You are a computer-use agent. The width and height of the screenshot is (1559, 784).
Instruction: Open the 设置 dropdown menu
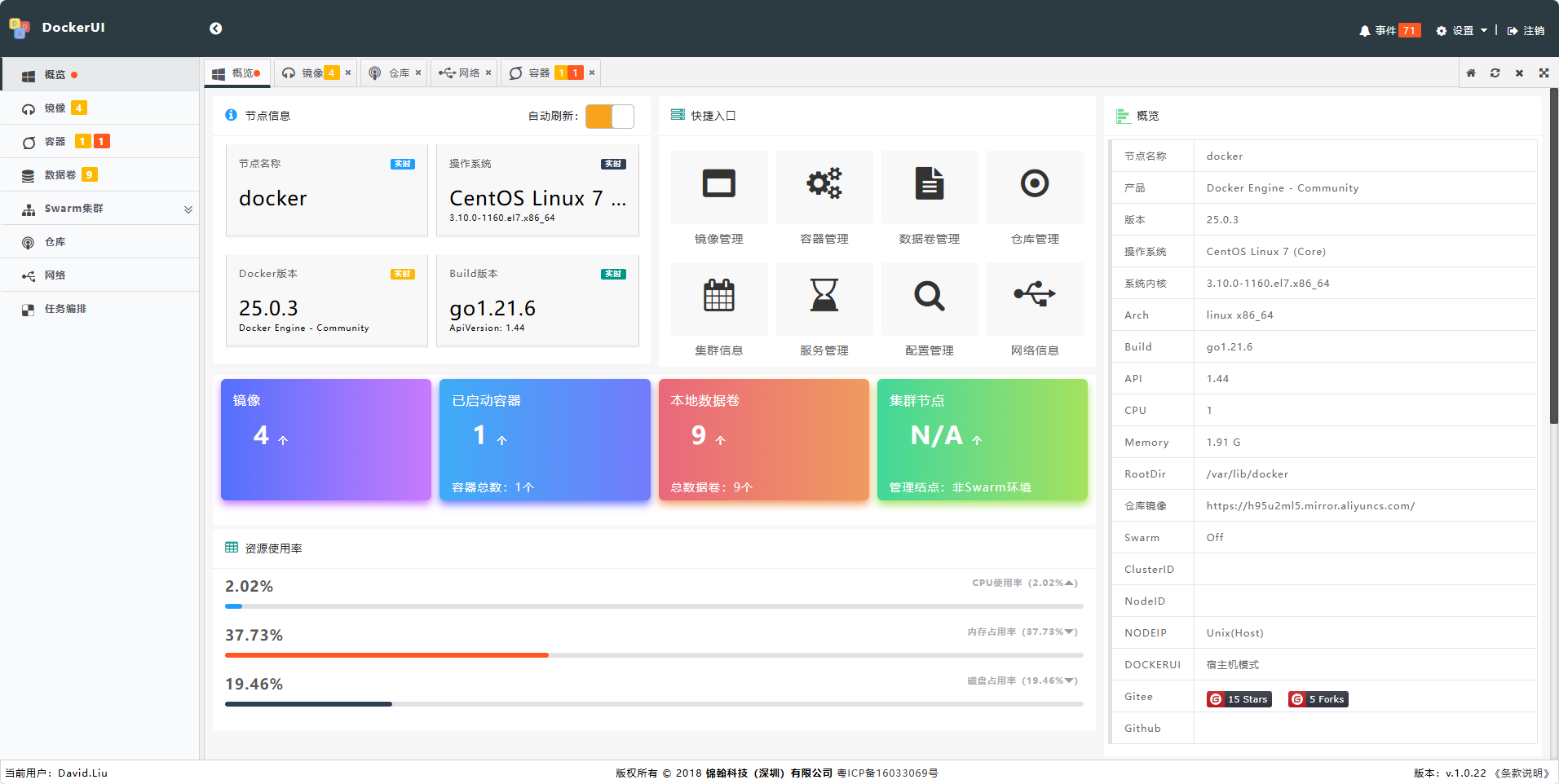pyautogui.click(x=1462, y=31)
